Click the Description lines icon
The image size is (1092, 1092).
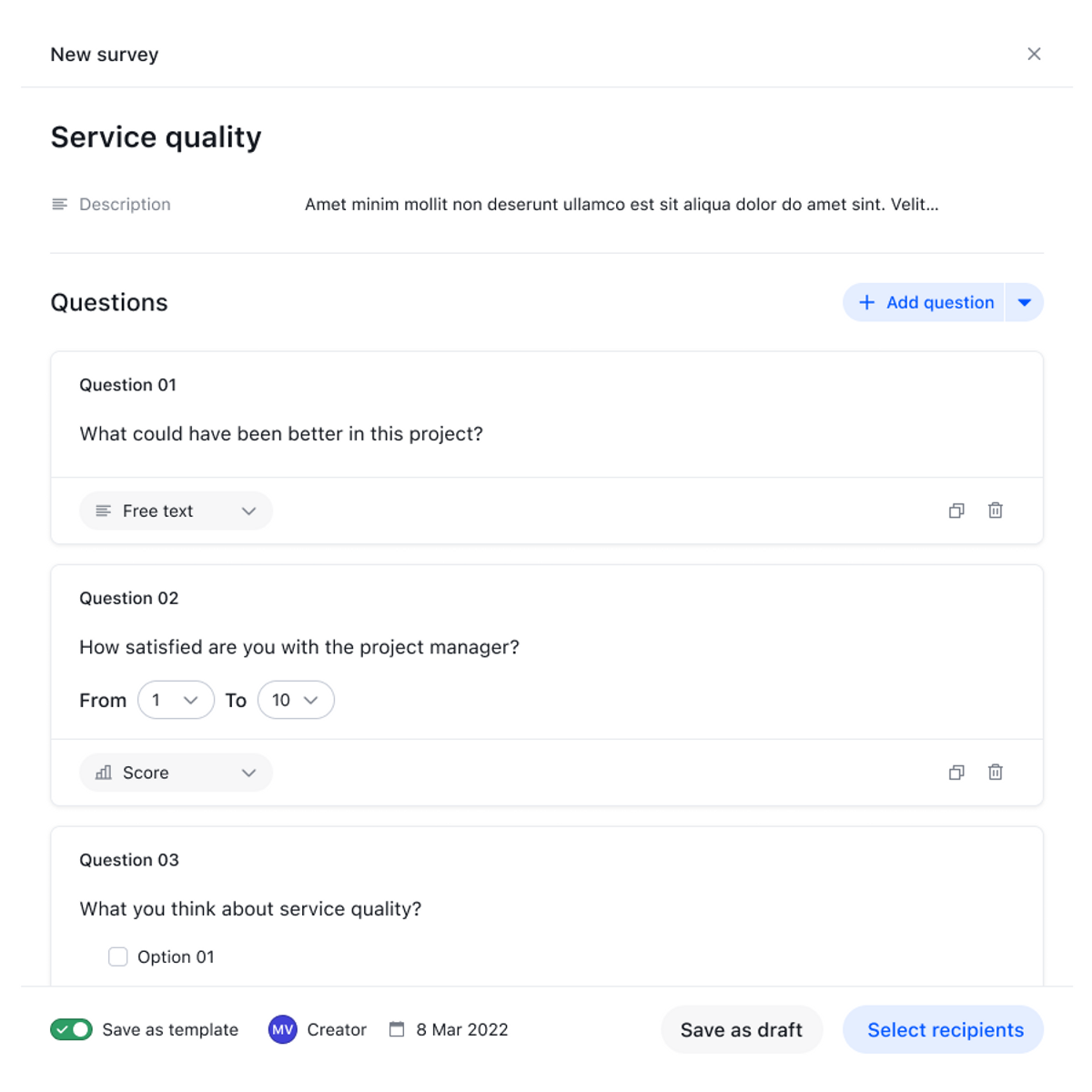(60, 205)
